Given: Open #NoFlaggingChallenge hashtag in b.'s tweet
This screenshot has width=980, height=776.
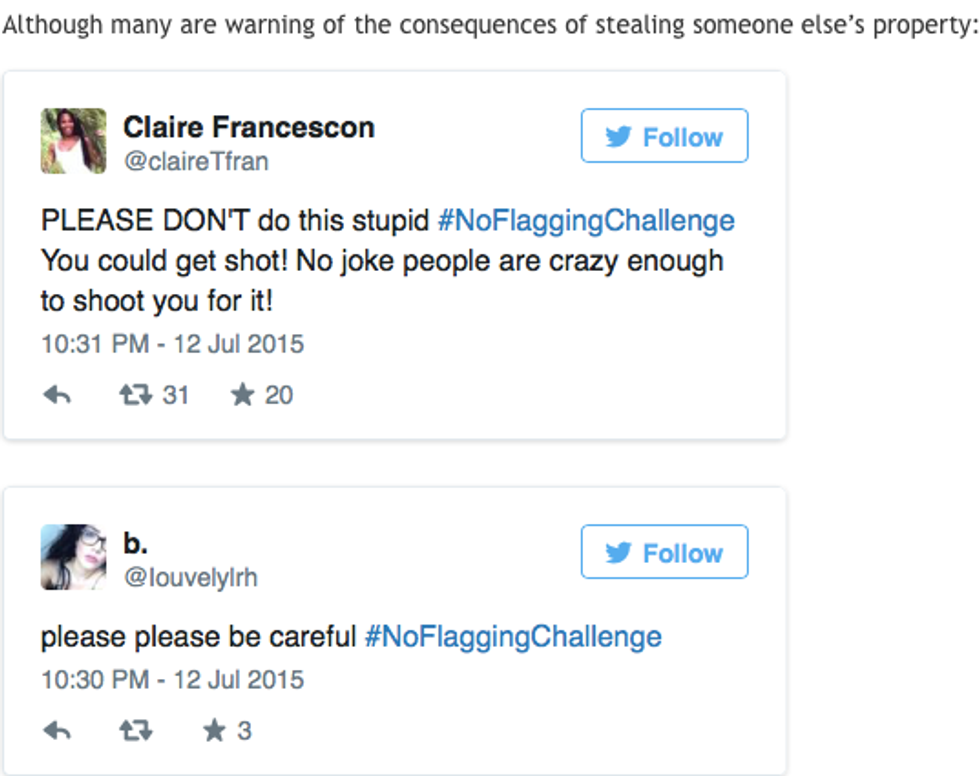Looking at the screenshot, I should (513, 637).
